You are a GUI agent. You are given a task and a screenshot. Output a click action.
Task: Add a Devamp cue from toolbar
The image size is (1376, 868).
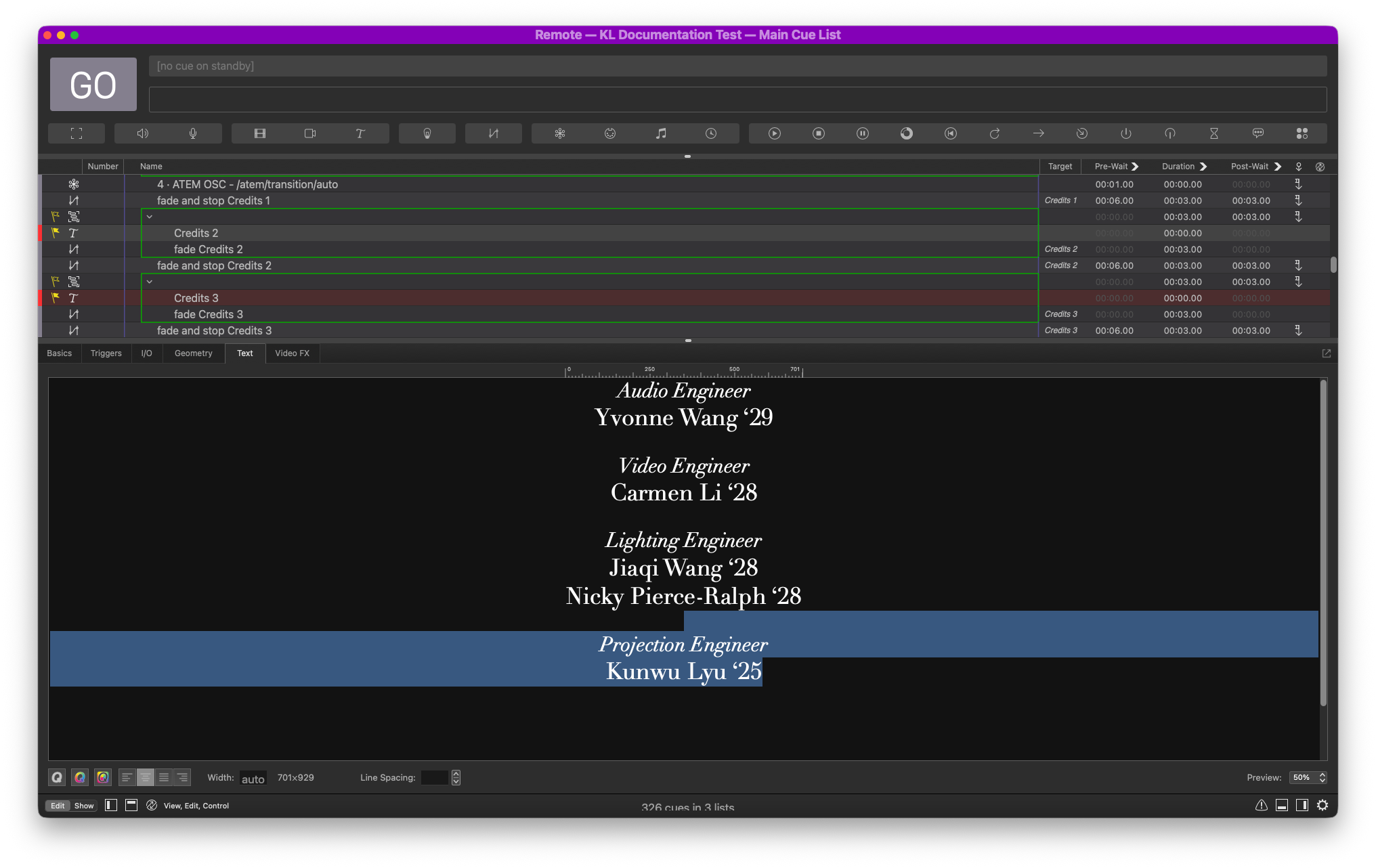pos(995,133)
